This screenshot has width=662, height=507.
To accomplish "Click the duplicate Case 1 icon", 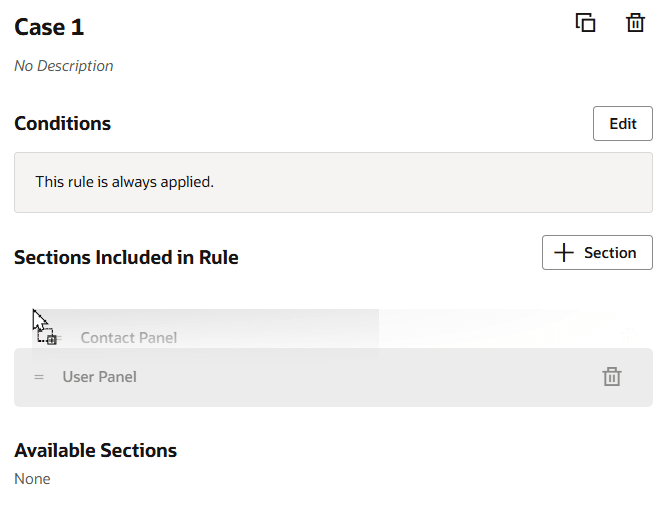I will click(x=586, y=23).
